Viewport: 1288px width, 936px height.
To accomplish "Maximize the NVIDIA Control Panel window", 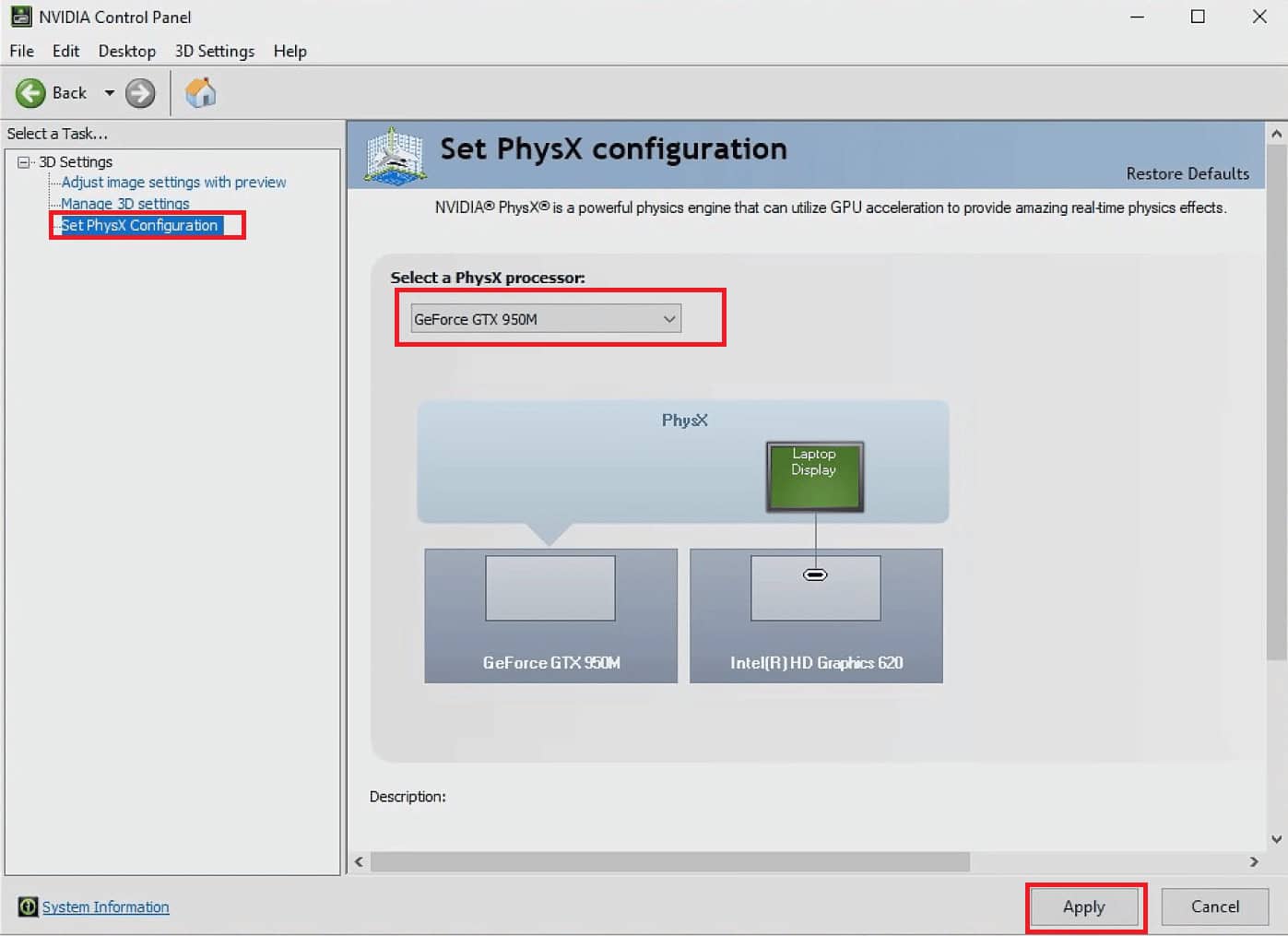I will [x=1198, y=17].
